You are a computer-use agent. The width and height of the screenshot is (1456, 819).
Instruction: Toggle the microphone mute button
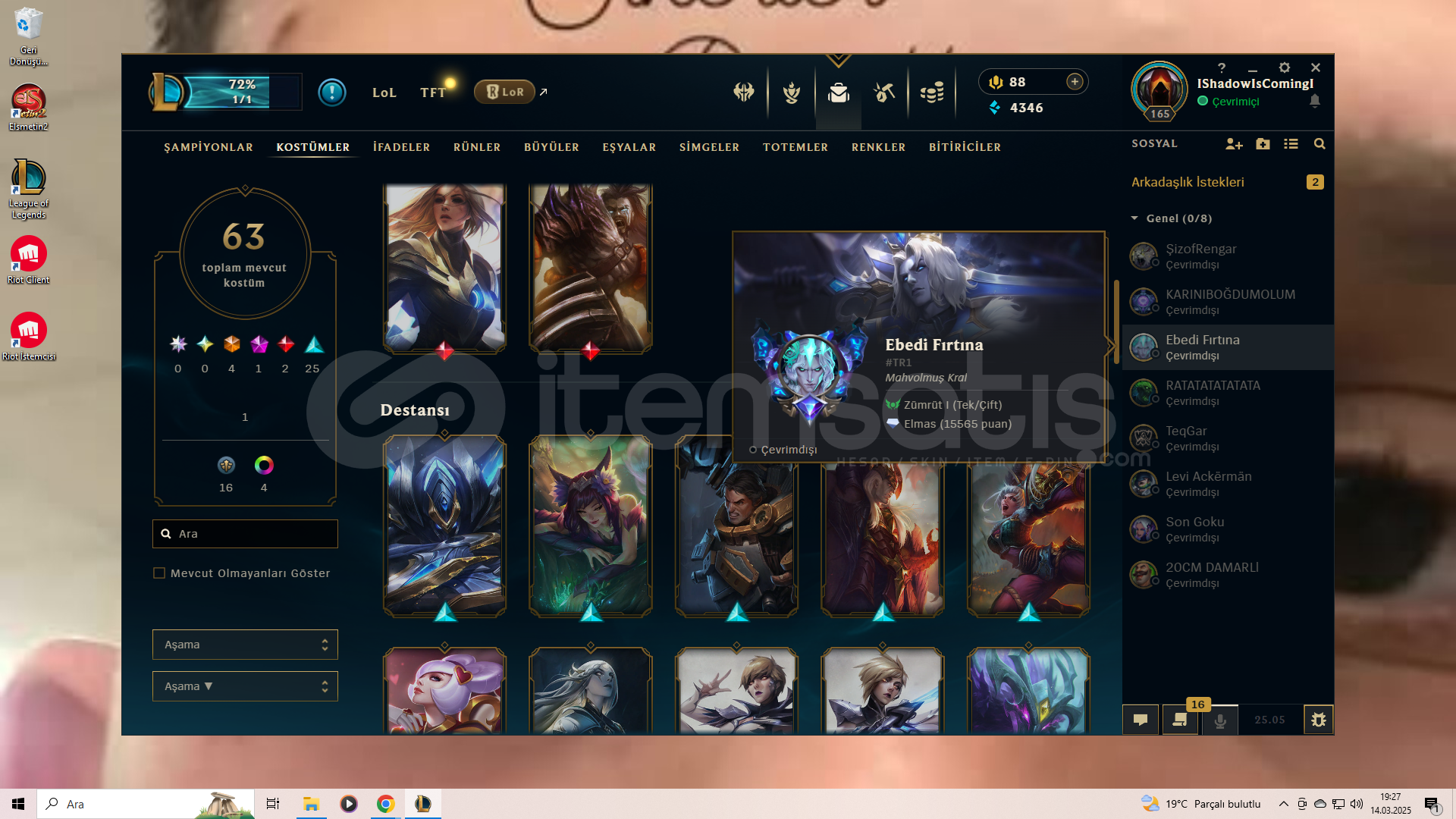pyautogui.click(x=1220, y=720)
